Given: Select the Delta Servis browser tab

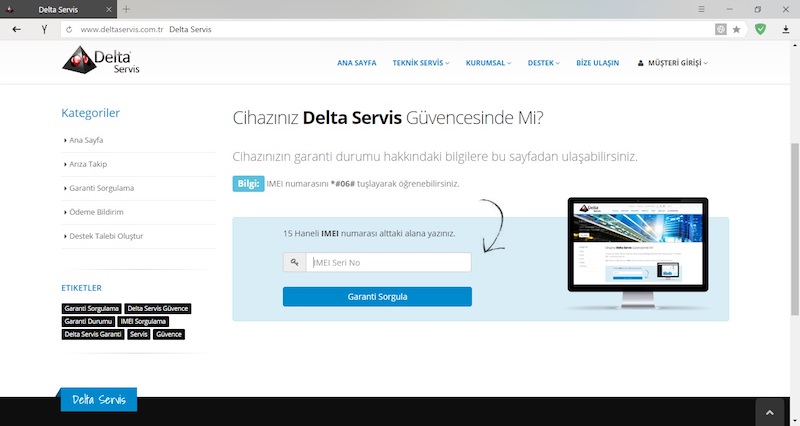Looking at the screenshot, I should pyautogui.click(x=59, y=9).
